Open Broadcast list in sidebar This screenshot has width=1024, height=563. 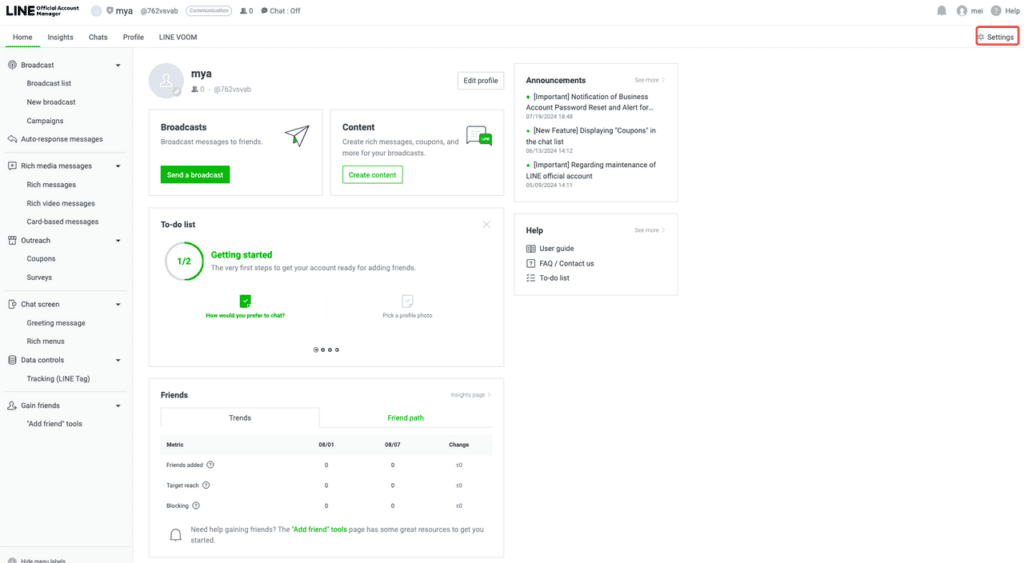[49, 84]
